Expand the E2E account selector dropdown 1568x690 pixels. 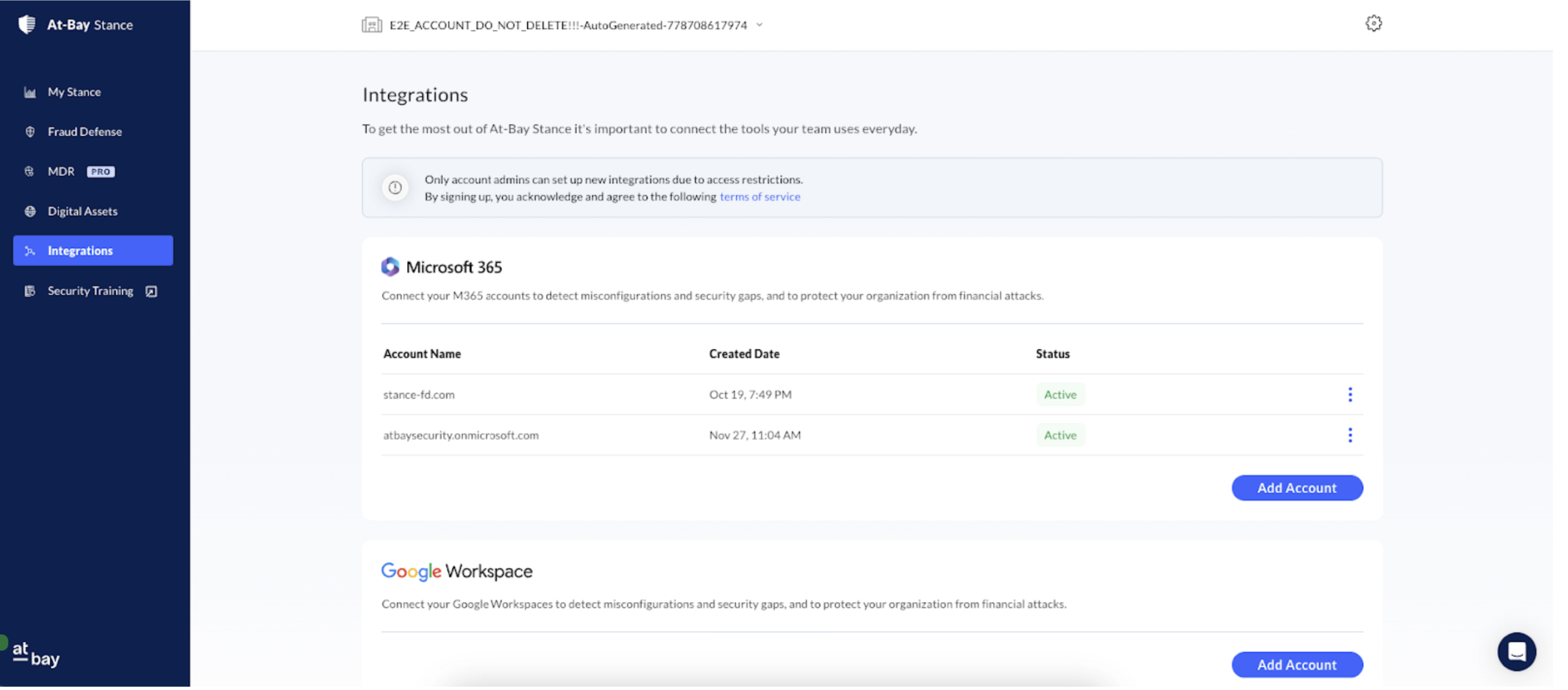tap(760, 25)
